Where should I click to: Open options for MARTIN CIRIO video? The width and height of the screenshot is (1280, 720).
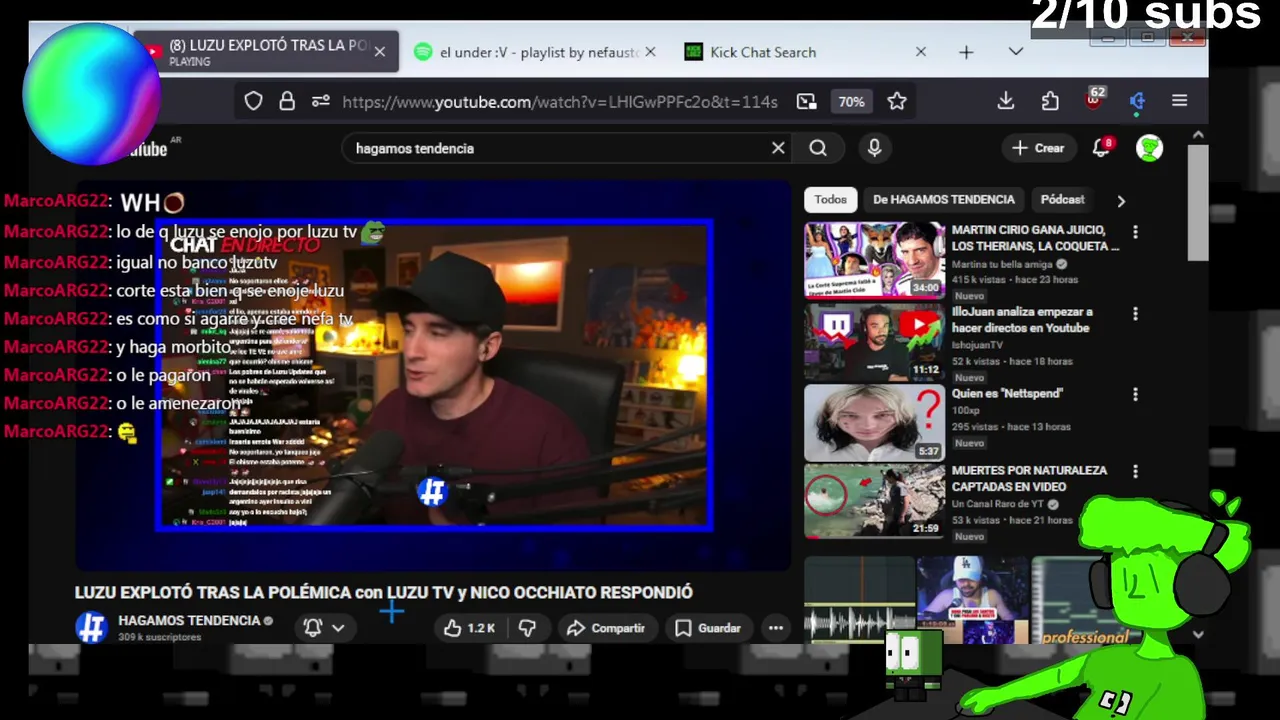click(x=1135, y=232)
